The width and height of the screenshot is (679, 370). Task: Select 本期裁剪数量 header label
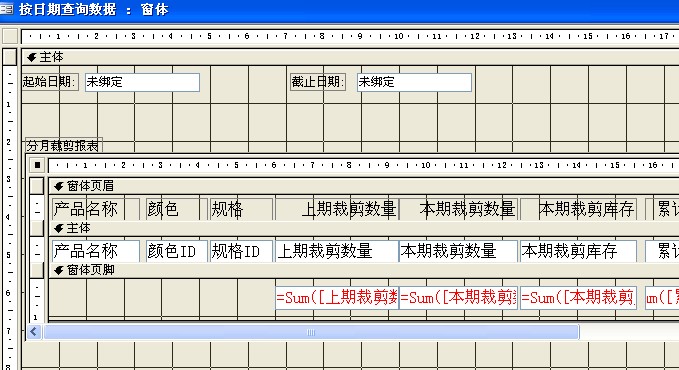pos(459,209)
